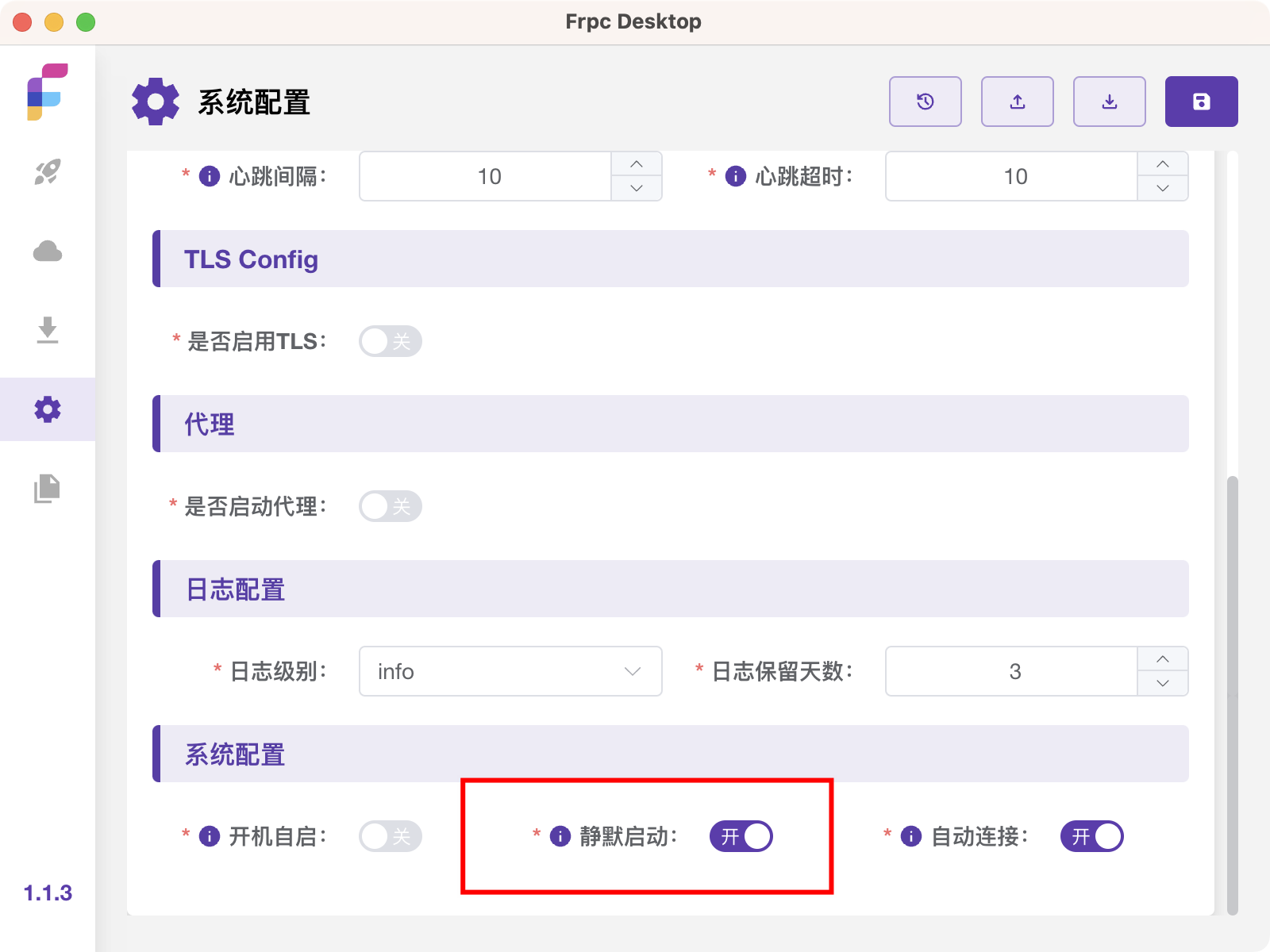Turn off 自动连接 switch
The image size is (1270, 952).
[1092, 836]
